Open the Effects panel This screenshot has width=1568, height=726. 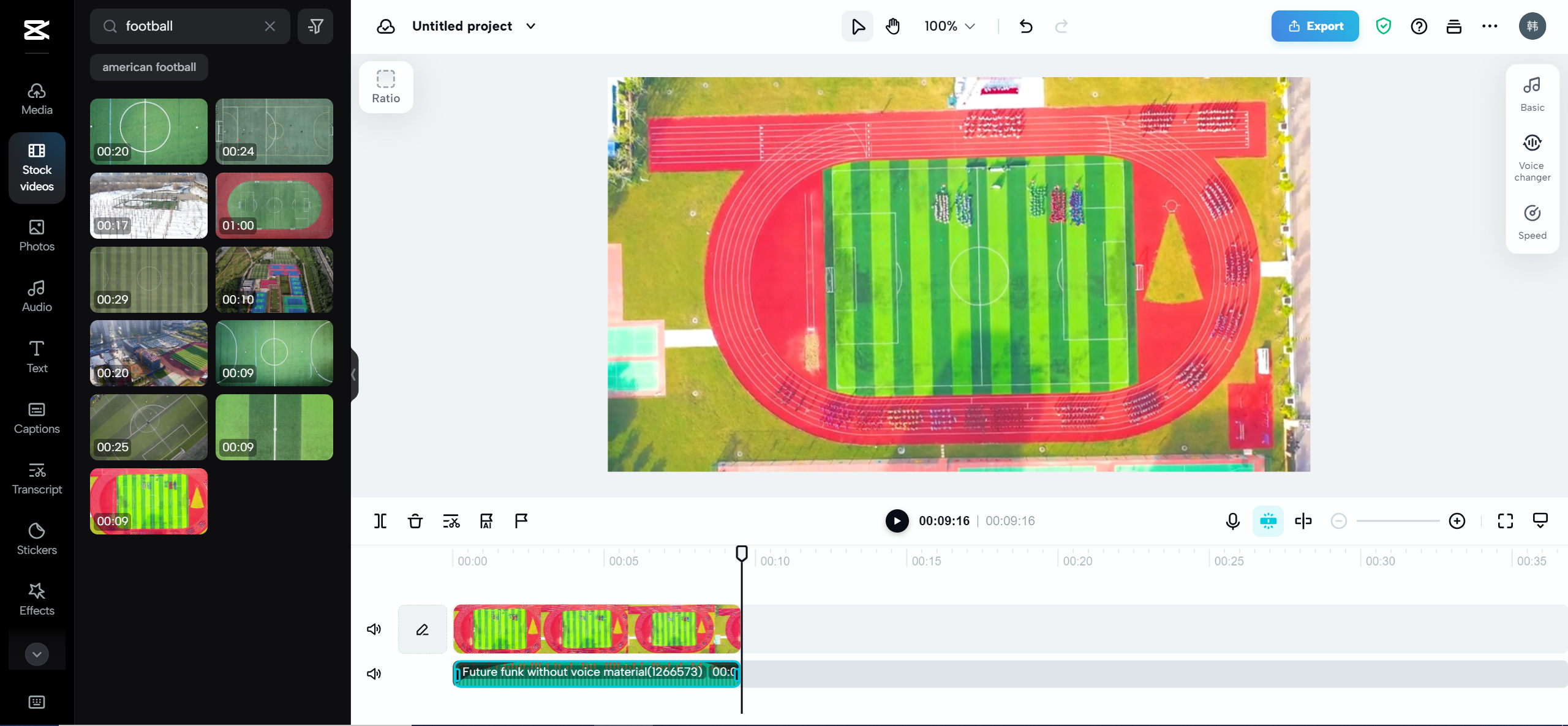[x=36, y=598]
